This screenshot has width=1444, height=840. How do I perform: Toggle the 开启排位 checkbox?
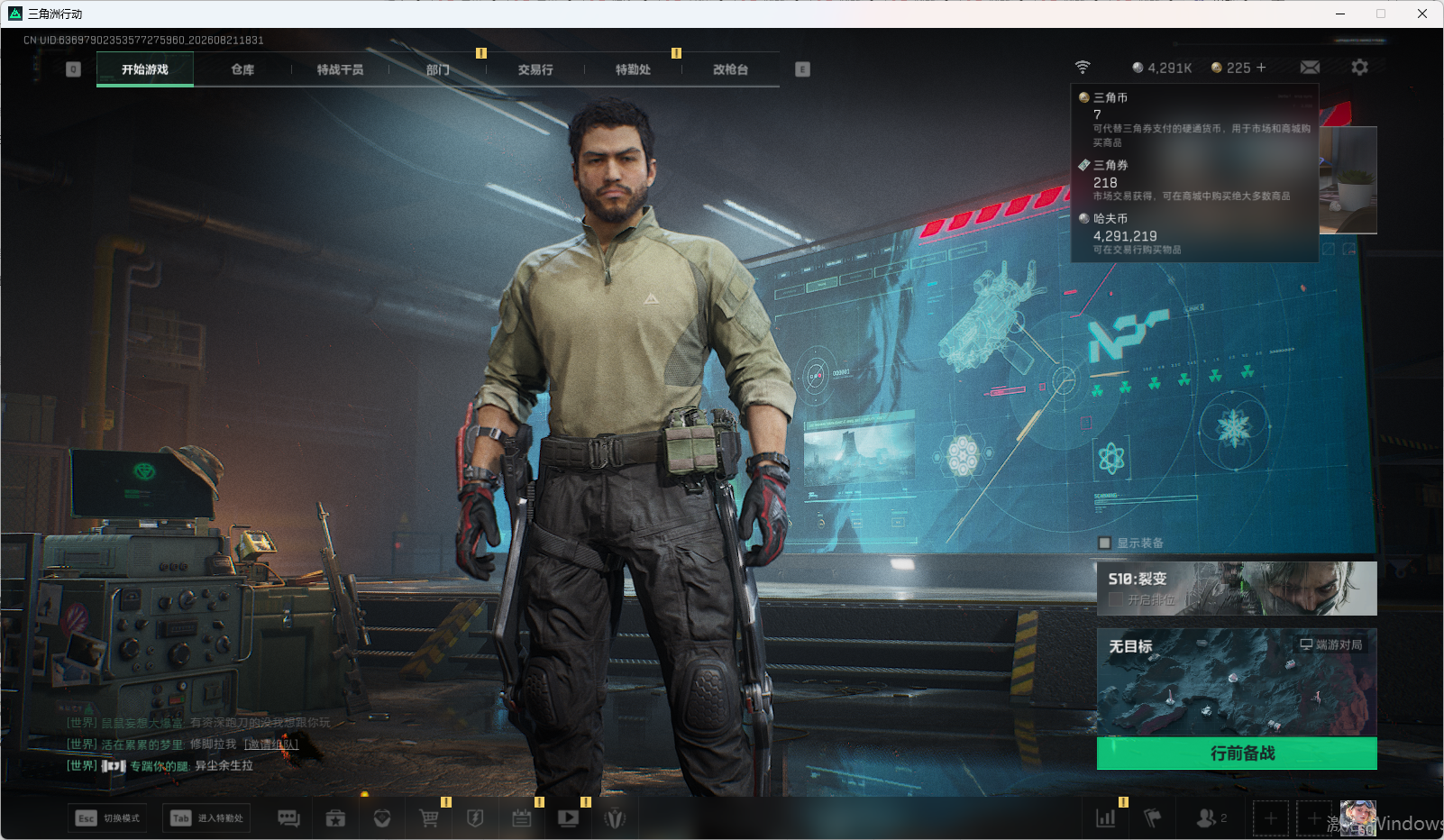pos(1116,599)
